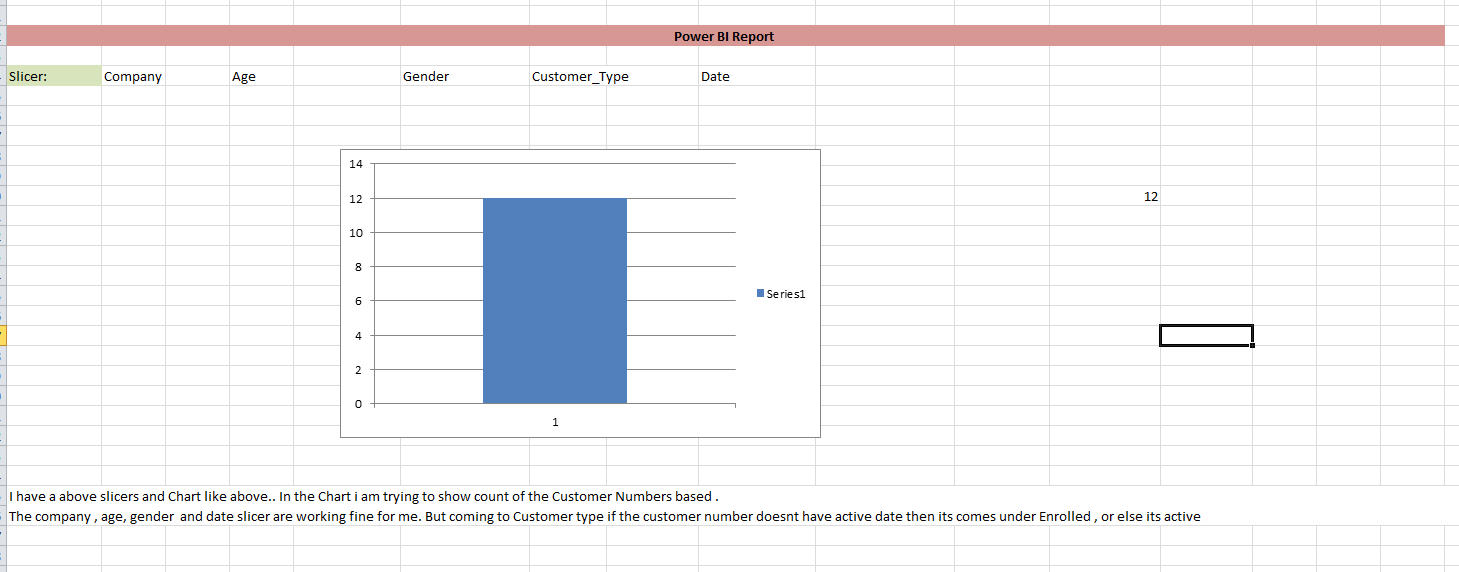Click the Series1 legend entry

(x=781, y=294)
